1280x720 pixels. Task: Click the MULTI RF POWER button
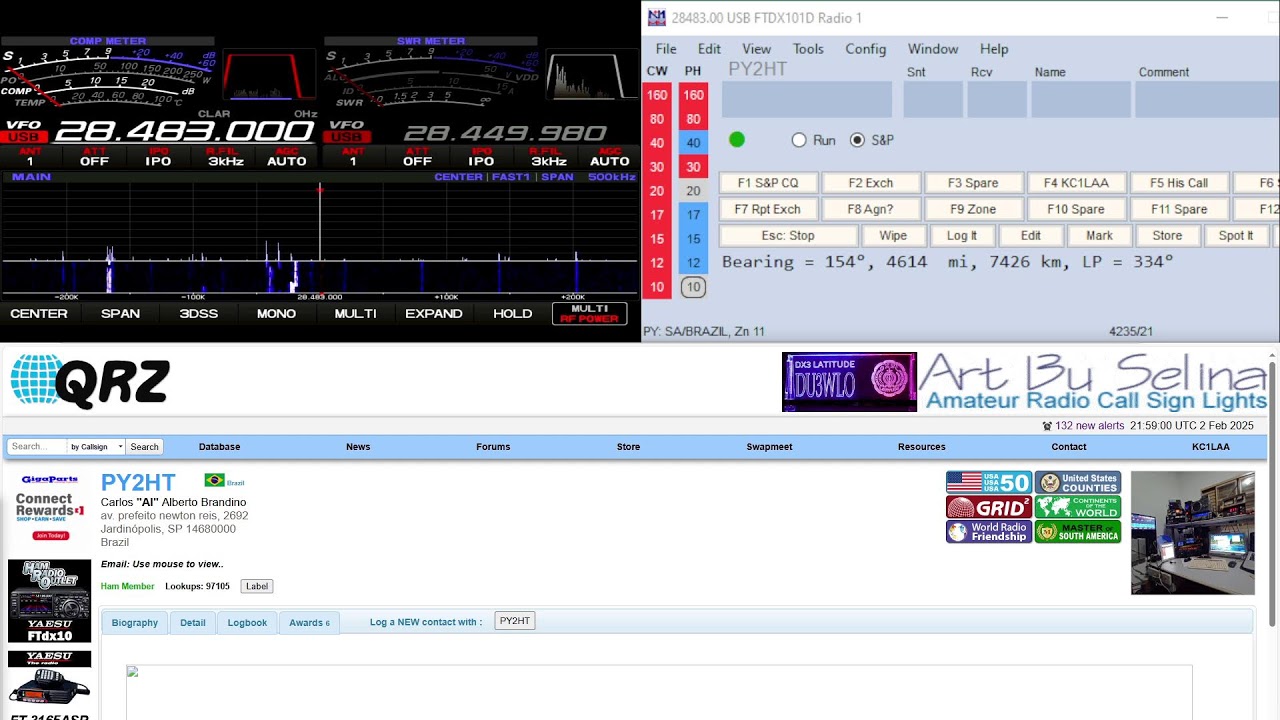[x=590, y=313]
